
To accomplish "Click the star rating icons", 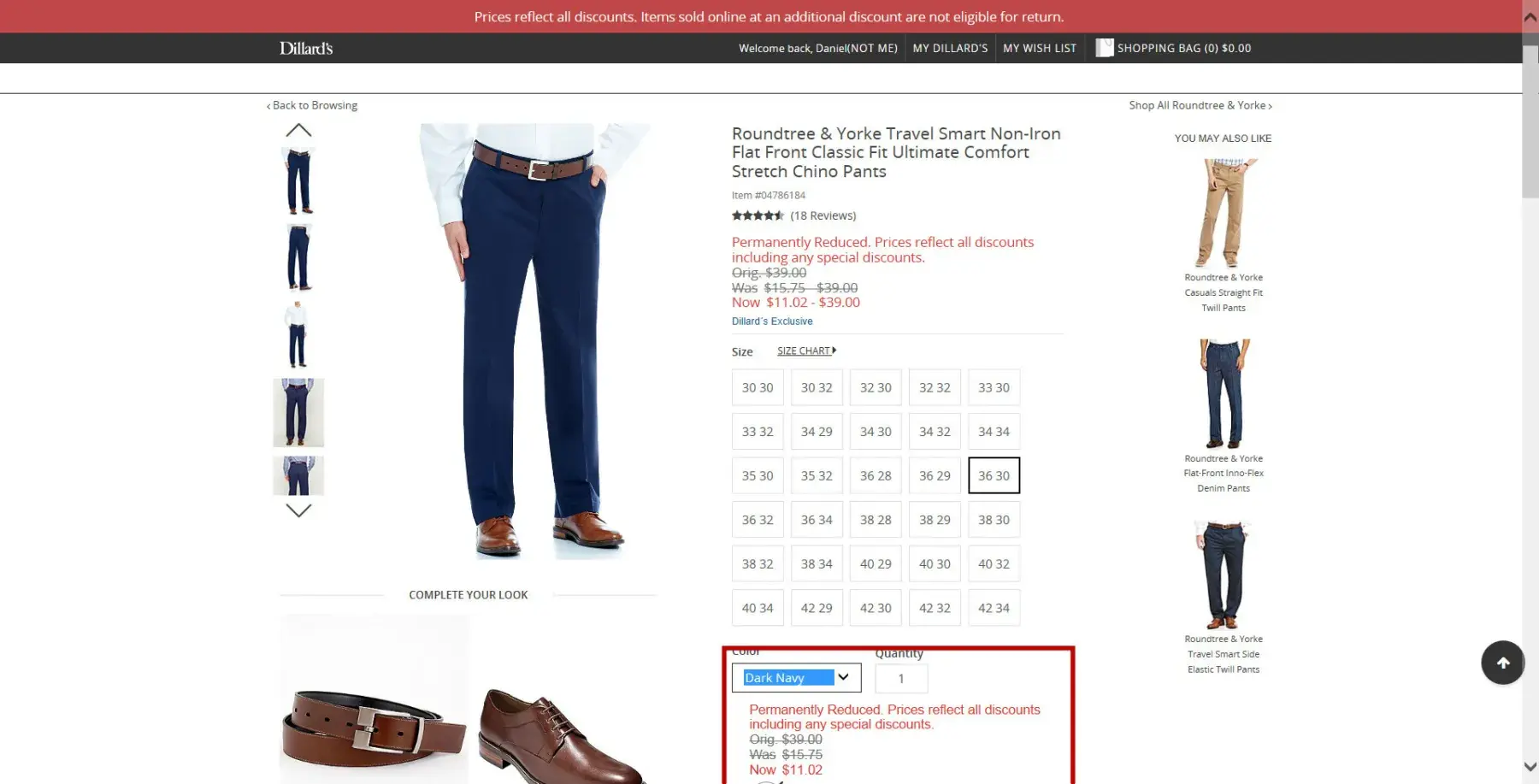I will (758, 215).
